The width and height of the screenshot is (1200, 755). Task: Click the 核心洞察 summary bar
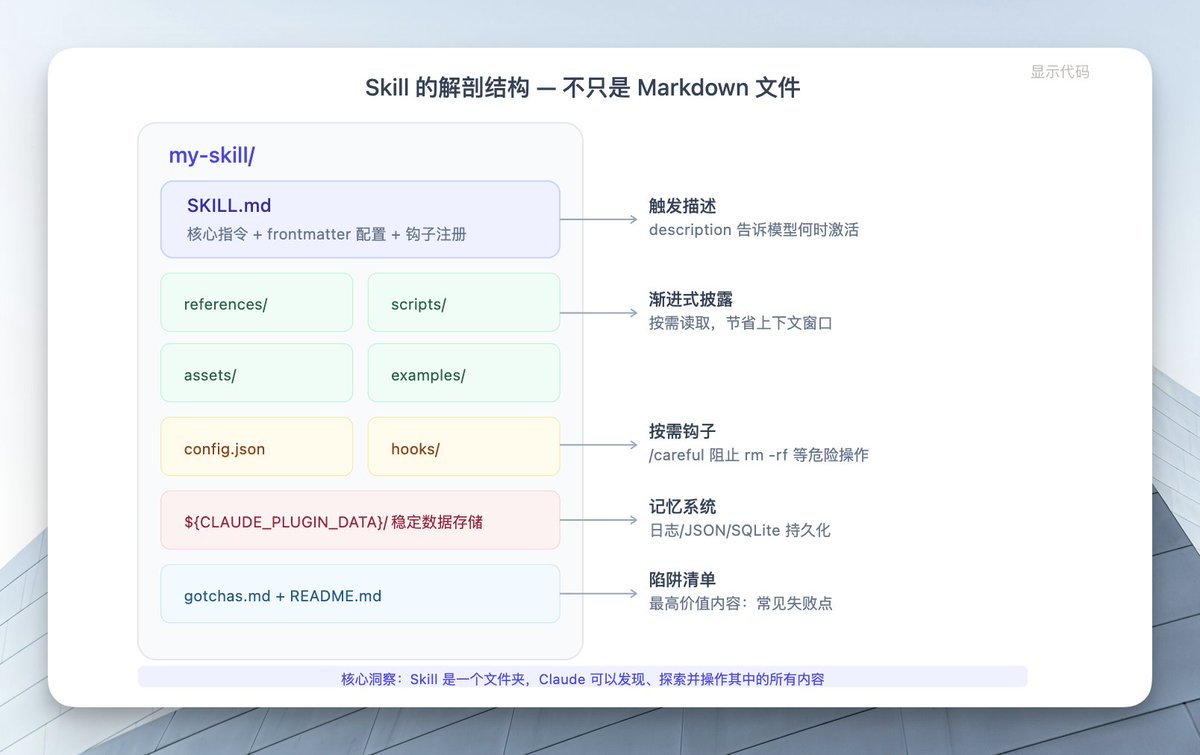coord(583,678)
